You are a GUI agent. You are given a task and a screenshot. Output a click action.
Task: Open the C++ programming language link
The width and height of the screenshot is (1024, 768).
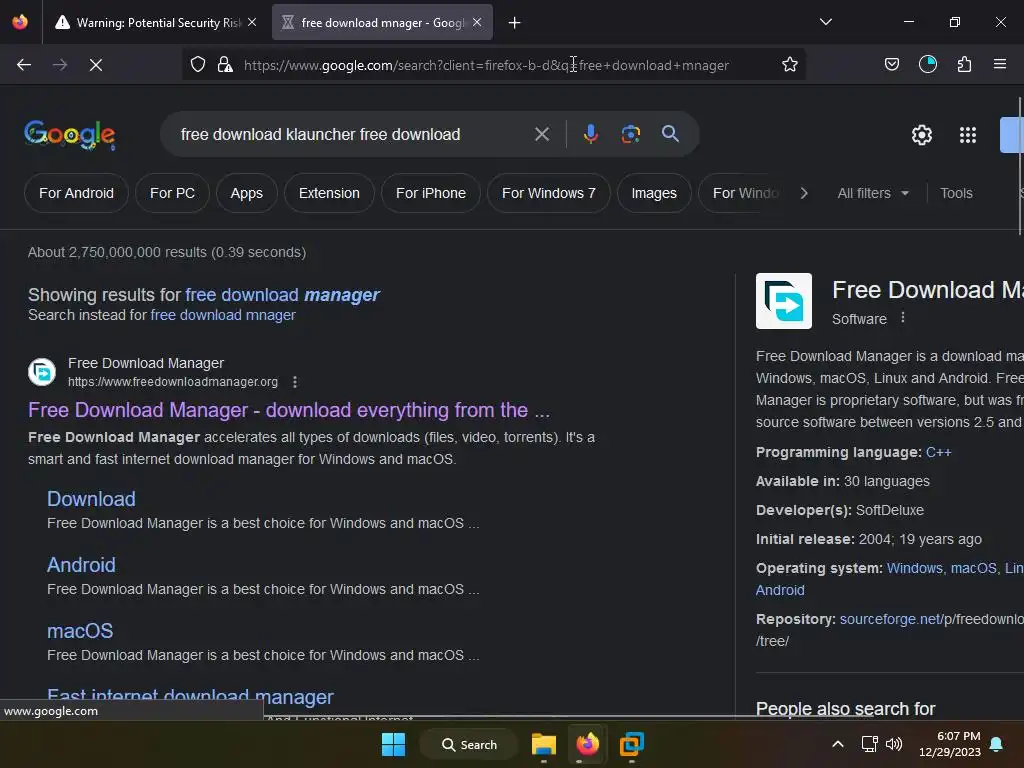coord(938,453)
